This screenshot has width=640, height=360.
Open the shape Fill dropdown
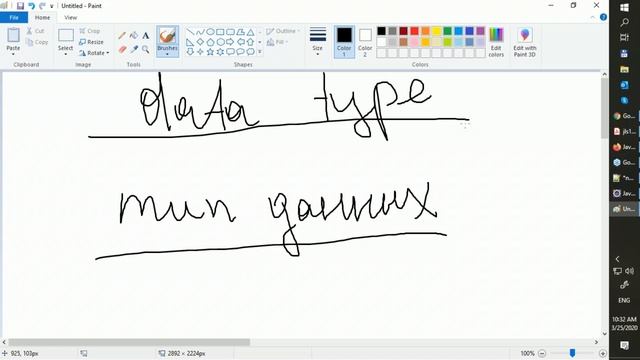pyautogui.click(x=278, y=42)
